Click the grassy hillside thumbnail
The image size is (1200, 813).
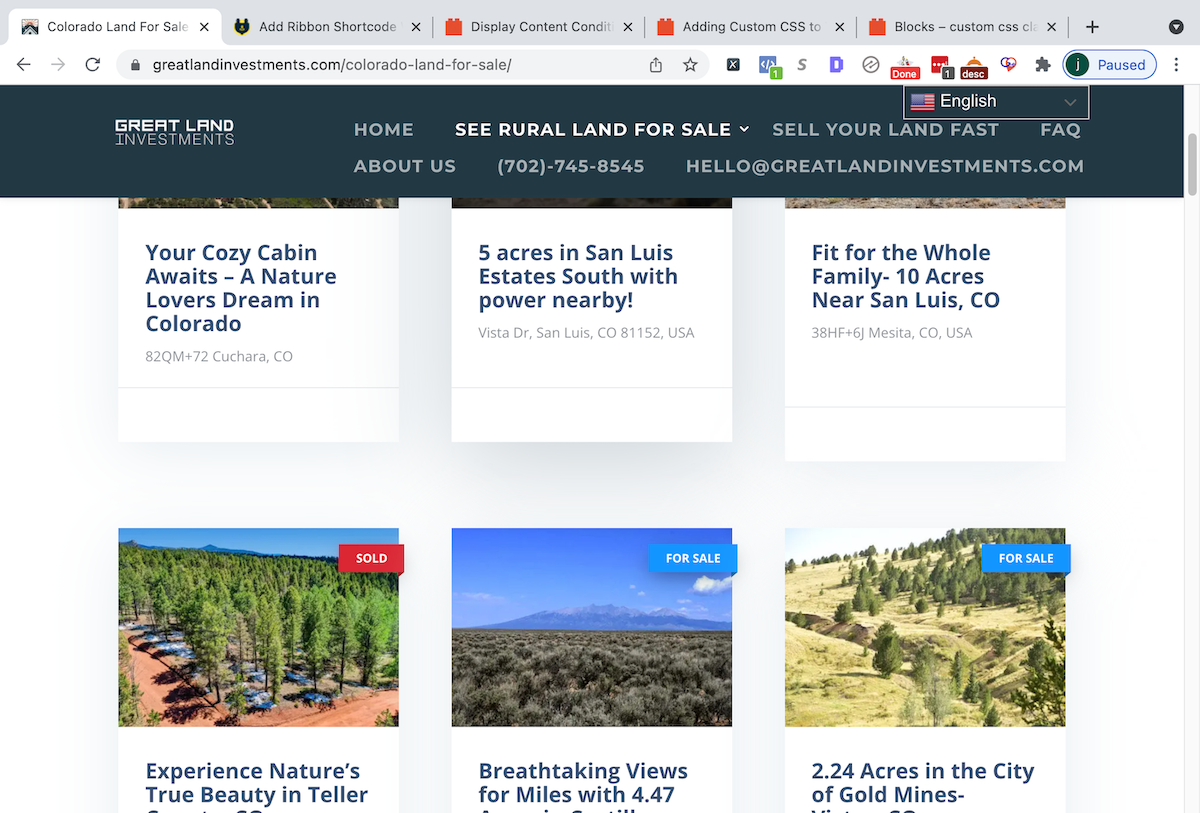[925, 627]
